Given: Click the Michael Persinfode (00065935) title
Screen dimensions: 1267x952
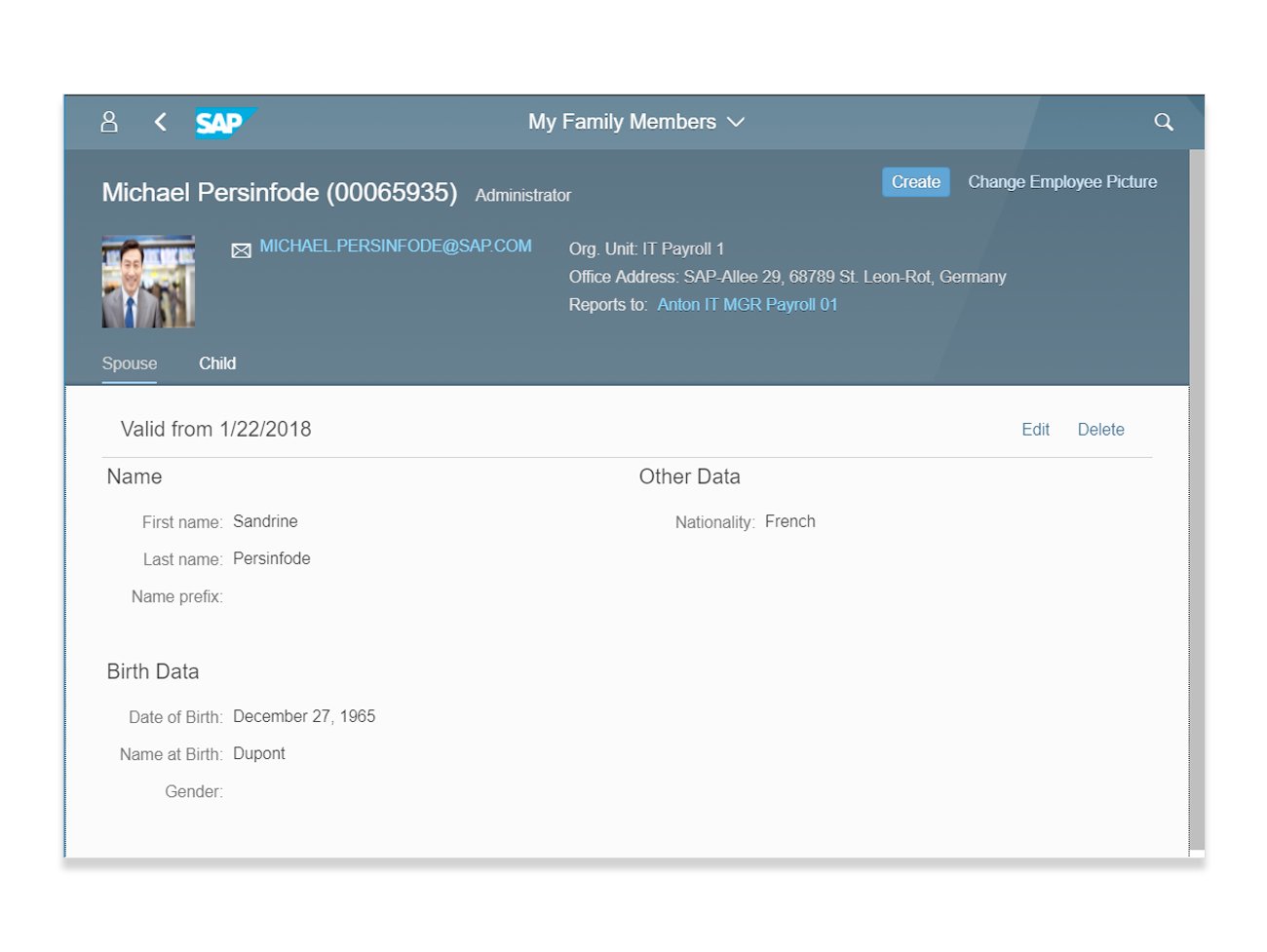Looking at the screenshot, I should [x=280, y=193].
